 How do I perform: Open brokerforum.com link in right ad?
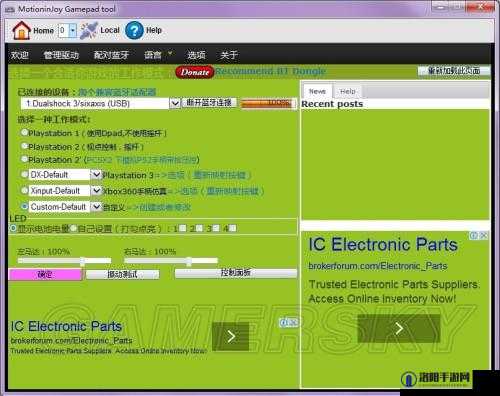pos(378,266)
